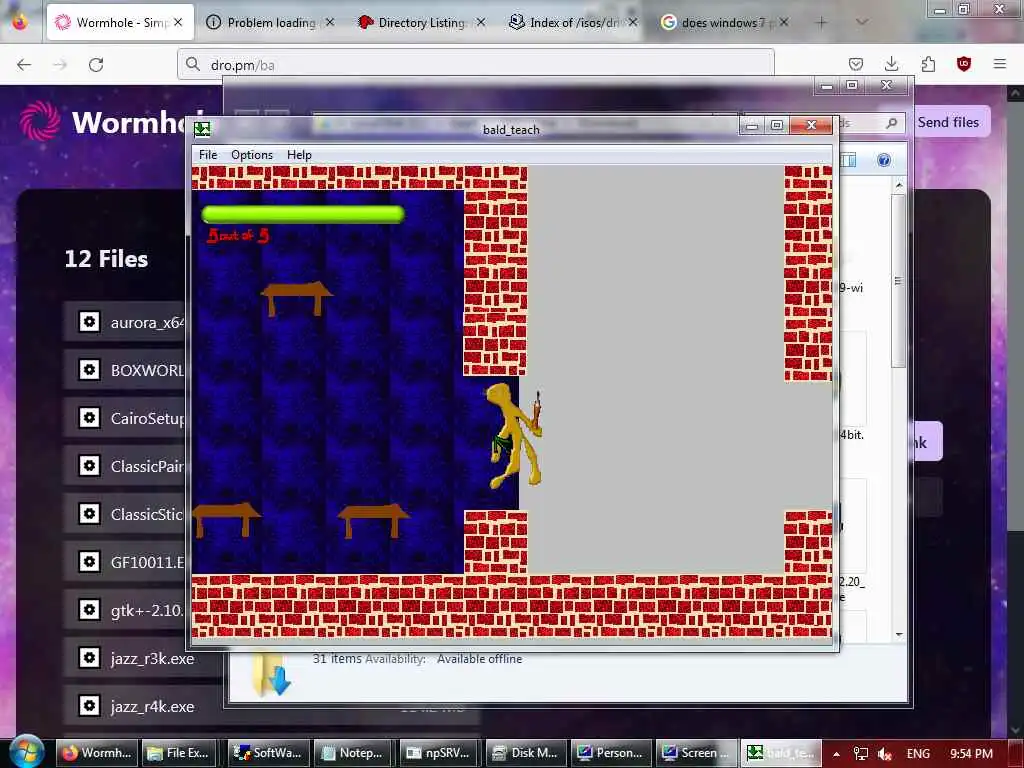Click the "5 out of 5" counter text
1024x768 pixels.
coord(238,236)
